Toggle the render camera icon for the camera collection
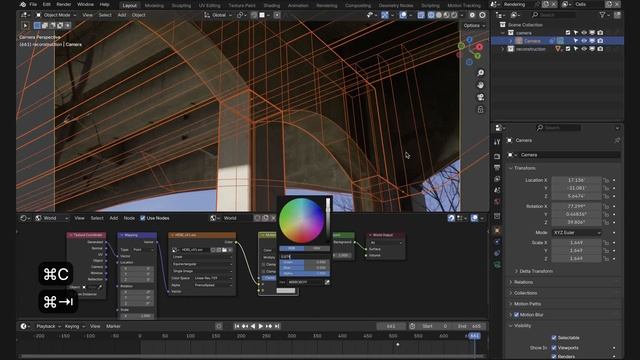 point(600,33)
